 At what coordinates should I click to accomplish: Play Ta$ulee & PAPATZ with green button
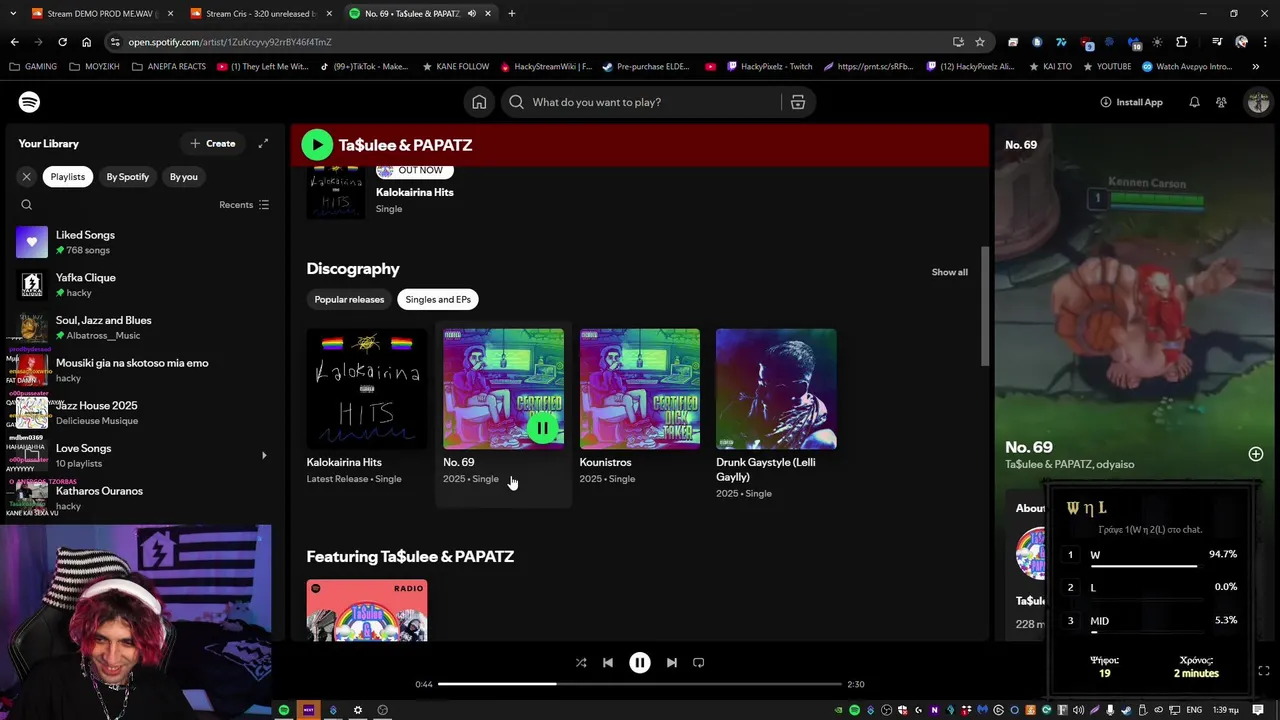pos(317,145)
